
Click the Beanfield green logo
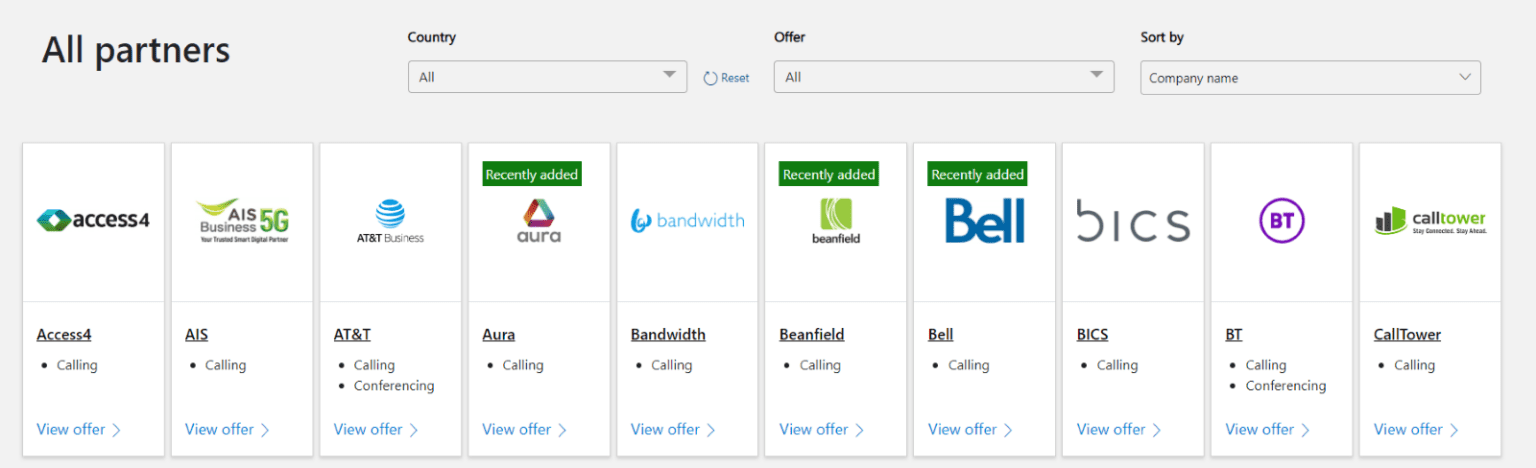click(835, 221)
